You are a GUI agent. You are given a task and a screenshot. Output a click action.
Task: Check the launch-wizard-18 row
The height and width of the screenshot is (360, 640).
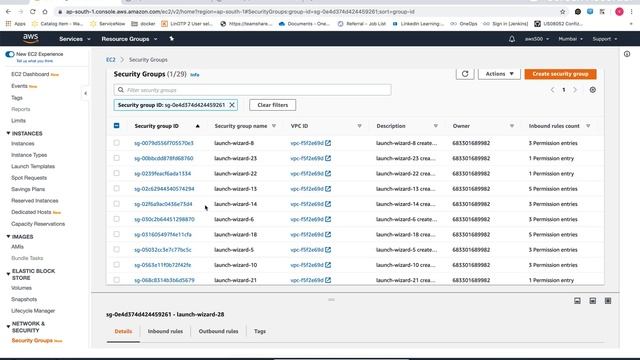pyautogui.click(x=117, y=234)
